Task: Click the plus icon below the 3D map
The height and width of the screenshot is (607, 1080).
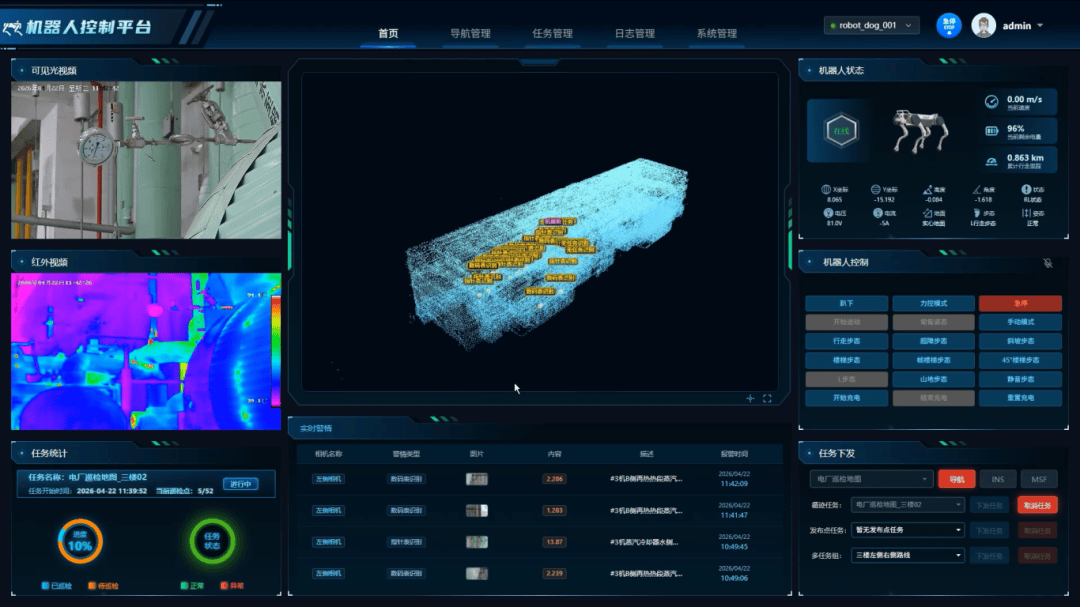Action: tap(750, 398)
